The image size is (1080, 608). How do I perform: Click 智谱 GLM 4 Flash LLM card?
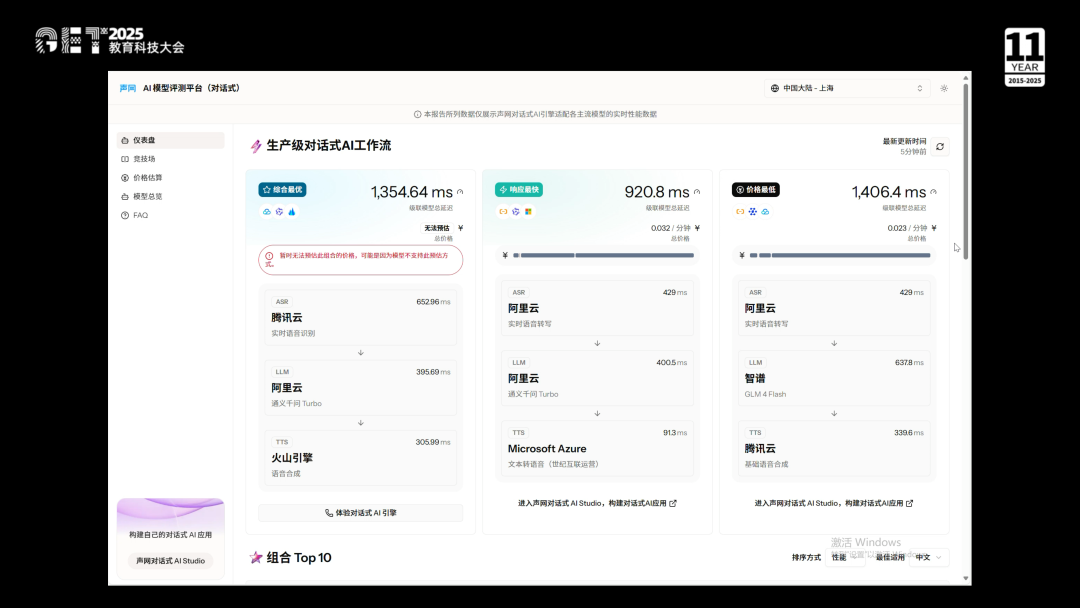(834, 378)
